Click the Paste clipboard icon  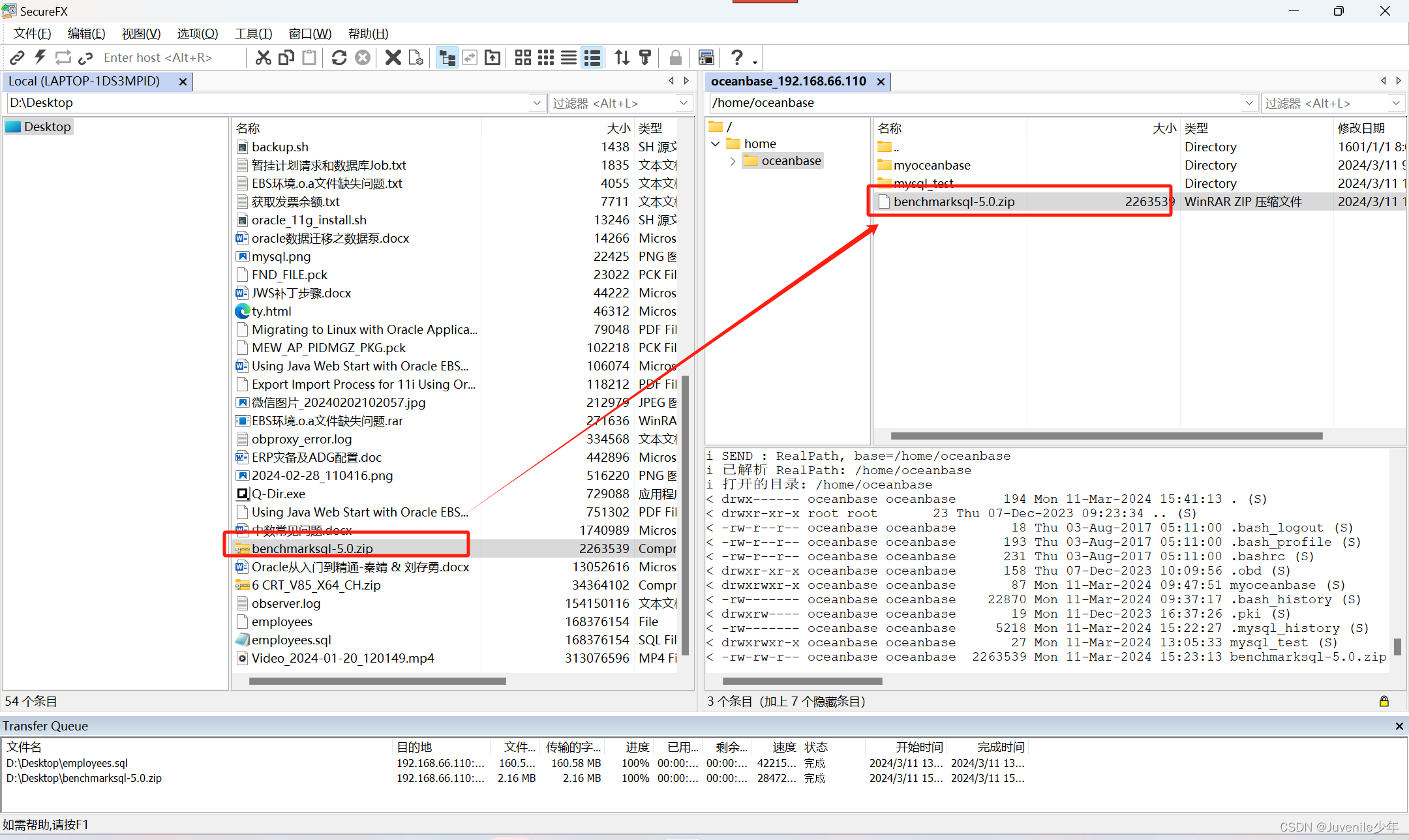(309, 58)
